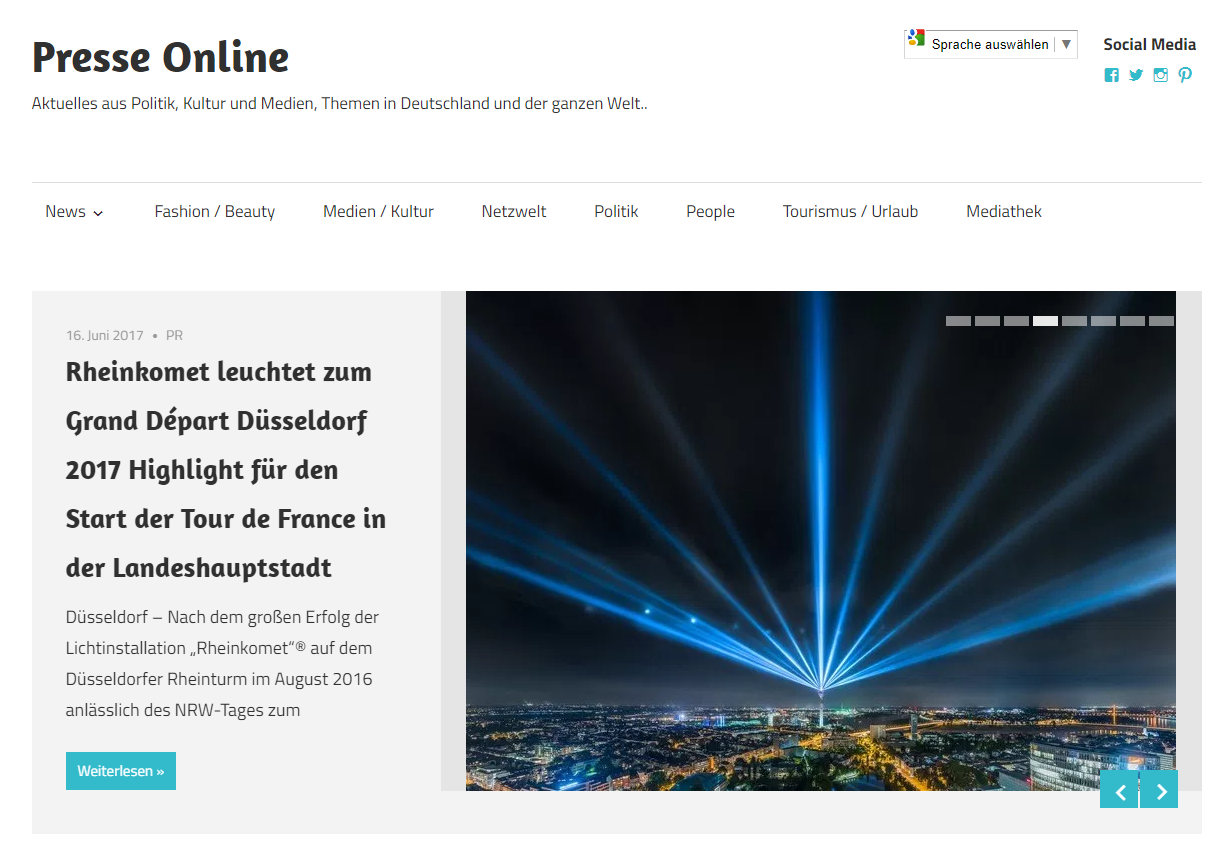This screenshot has height=851, width=1212.
Task: Click the 16. Juni 2017 date link
Action: click(x=105, y=335)
